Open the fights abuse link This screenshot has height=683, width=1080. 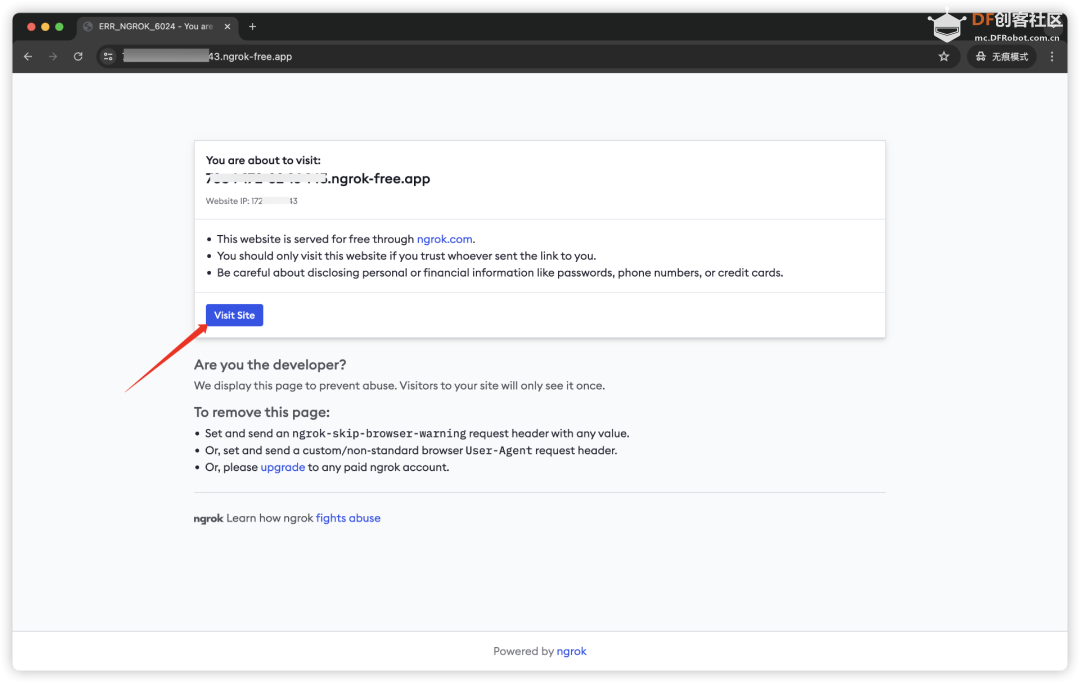click(348, 518)
